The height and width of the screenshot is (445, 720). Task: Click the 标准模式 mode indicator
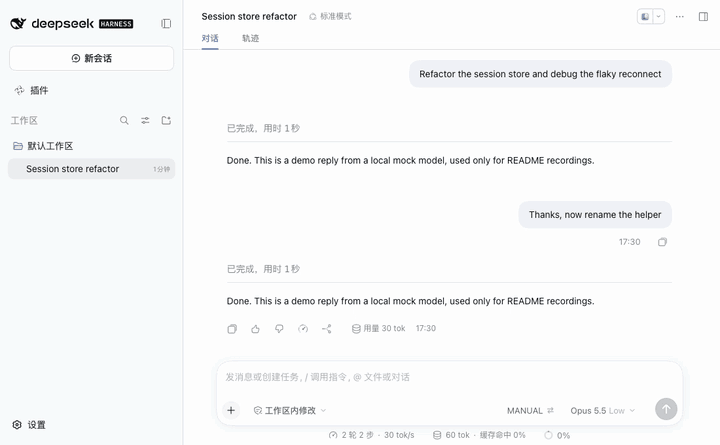pos(330,17)
